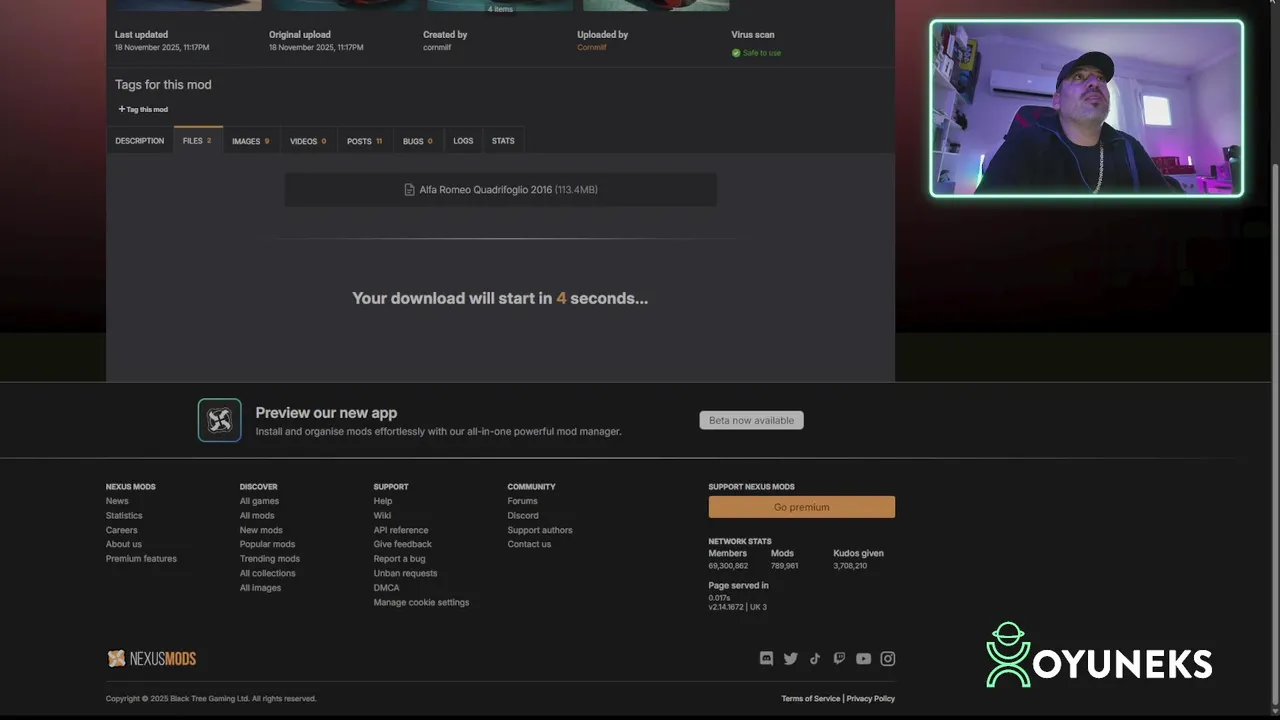
Task: Open TikTok social icon in footer
Action: (815, 658)
